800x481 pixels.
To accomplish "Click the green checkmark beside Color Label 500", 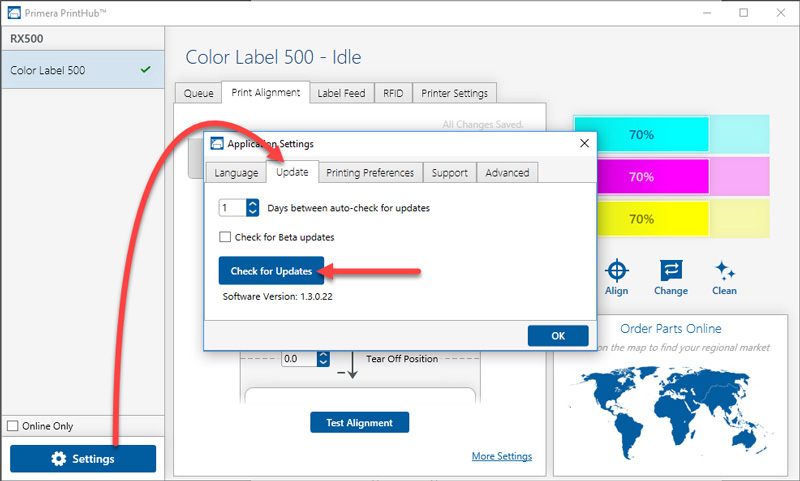I will pos(145,69).
